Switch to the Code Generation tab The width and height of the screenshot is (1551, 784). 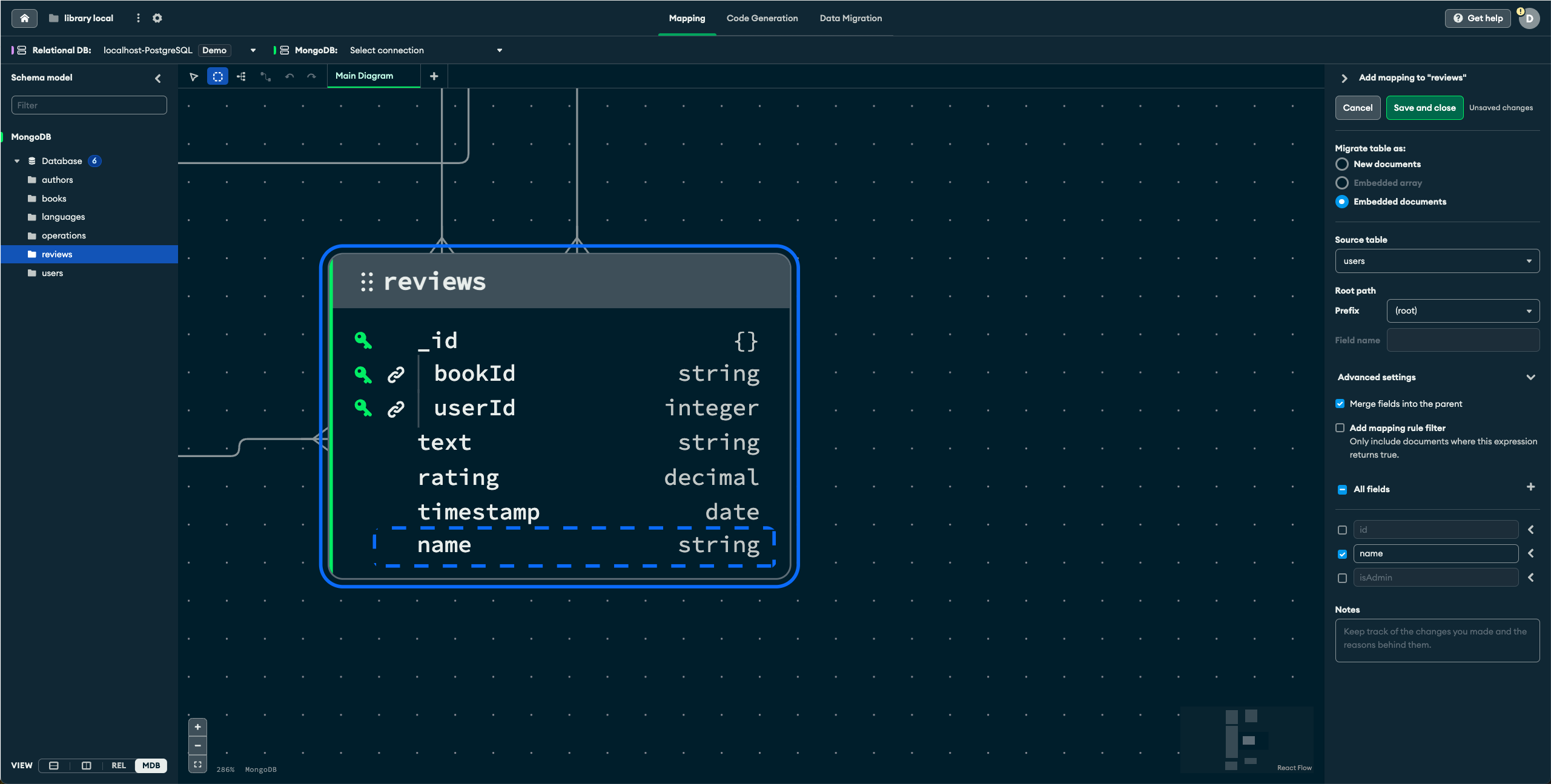pos(762,17)
